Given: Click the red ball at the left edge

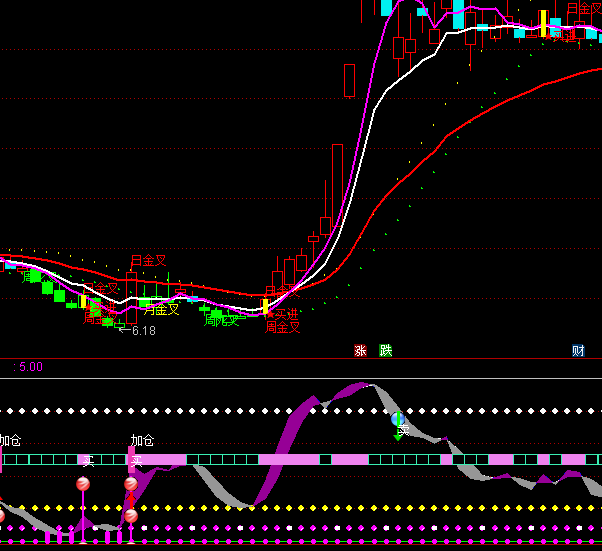Looking at the screenshot, I should pos(1,516).
